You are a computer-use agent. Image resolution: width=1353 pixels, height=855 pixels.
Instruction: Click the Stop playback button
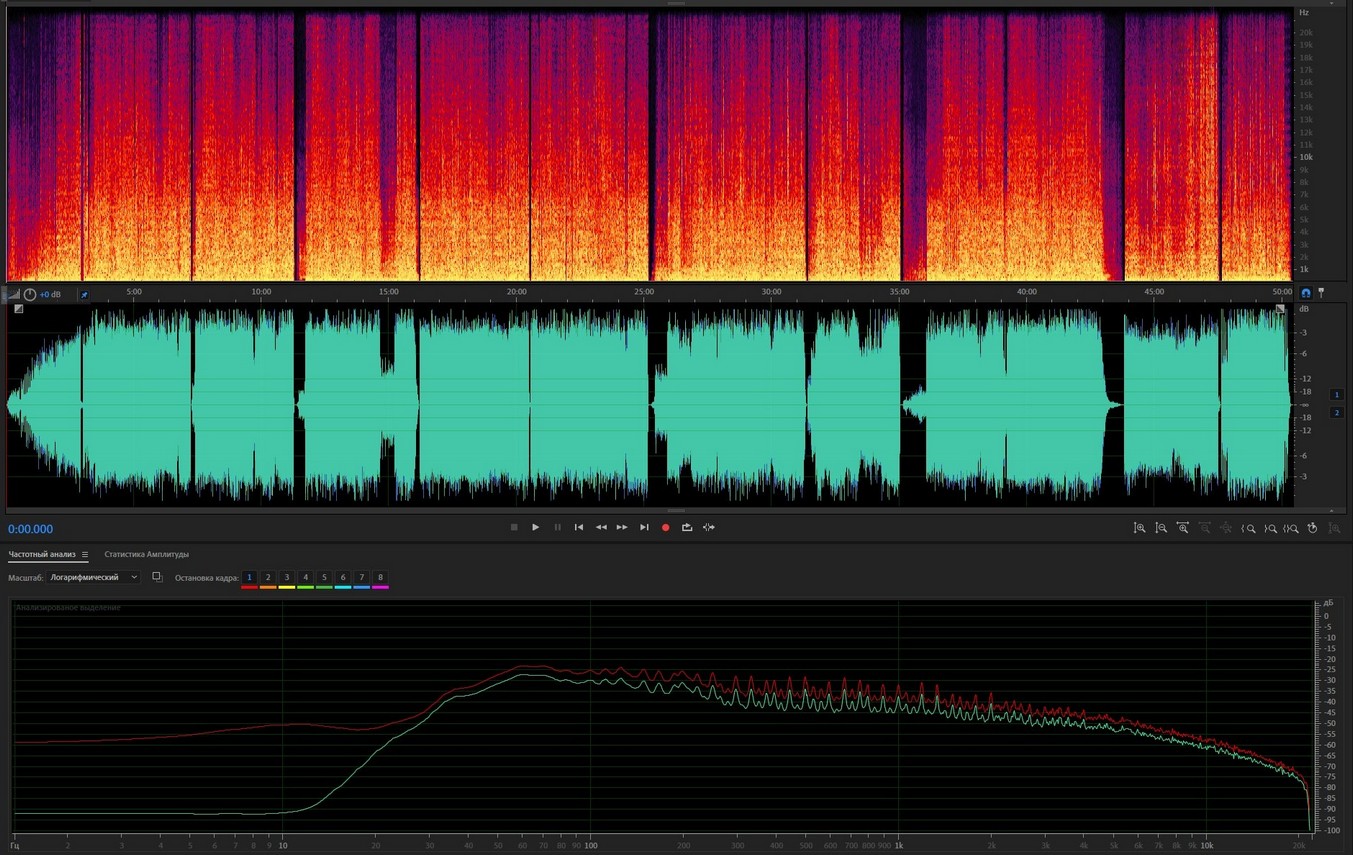click(514, 527)
